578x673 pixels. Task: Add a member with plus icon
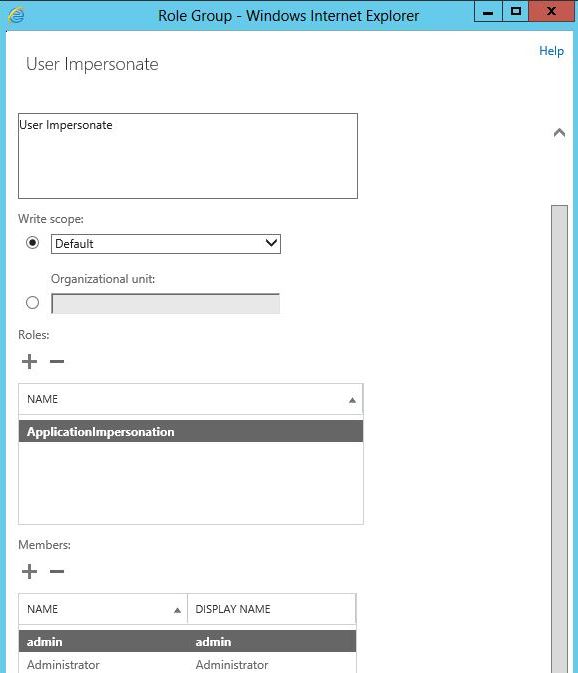click(29, 571)
